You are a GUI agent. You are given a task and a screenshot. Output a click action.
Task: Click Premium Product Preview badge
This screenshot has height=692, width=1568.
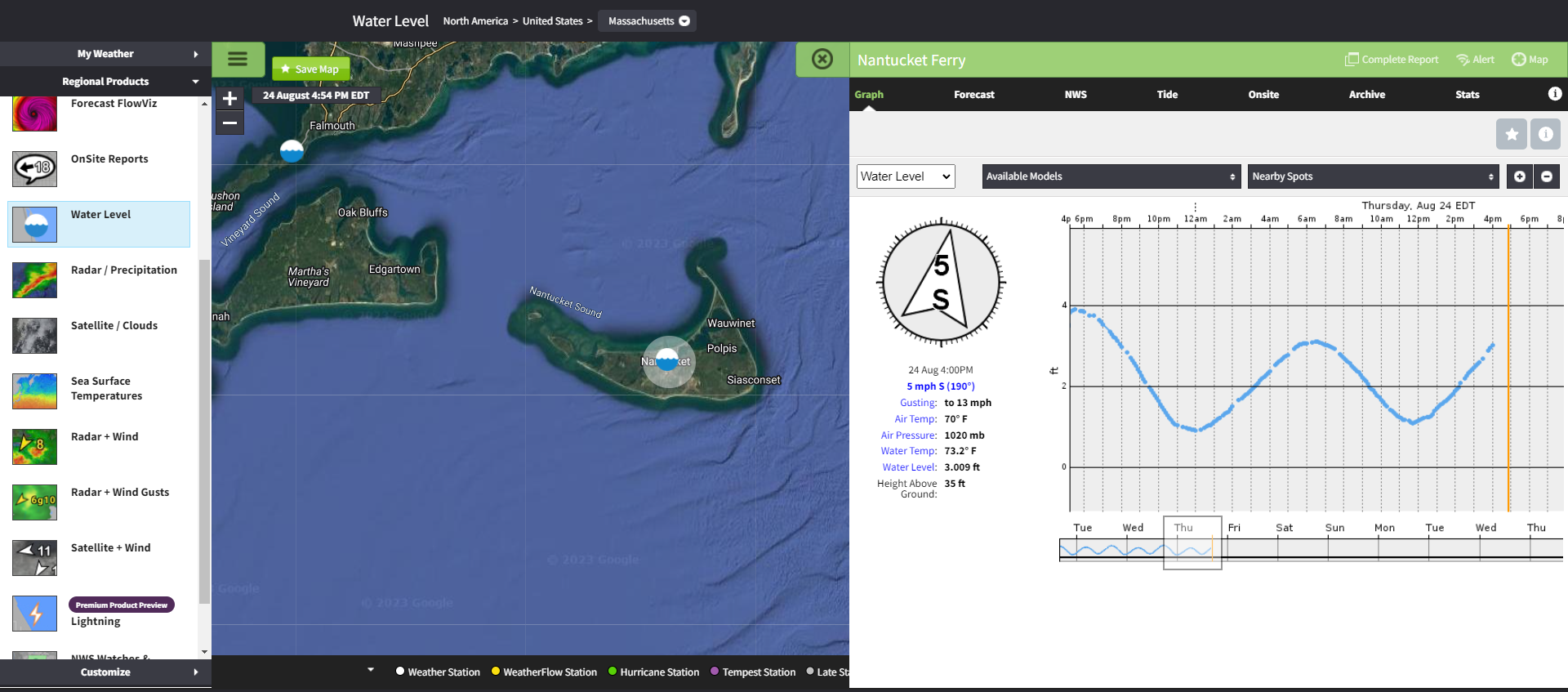pos(122,605)
